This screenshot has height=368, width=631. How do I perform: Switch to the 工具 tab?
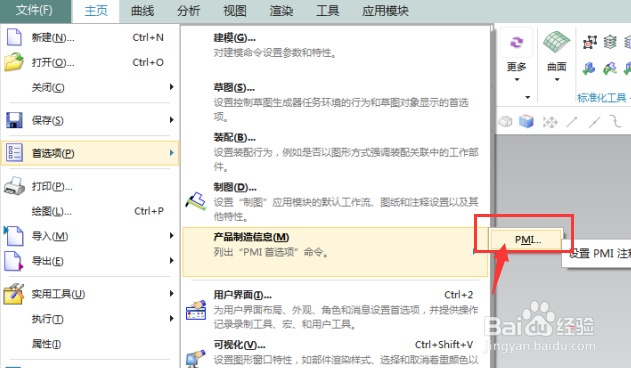tap(328, 11)
